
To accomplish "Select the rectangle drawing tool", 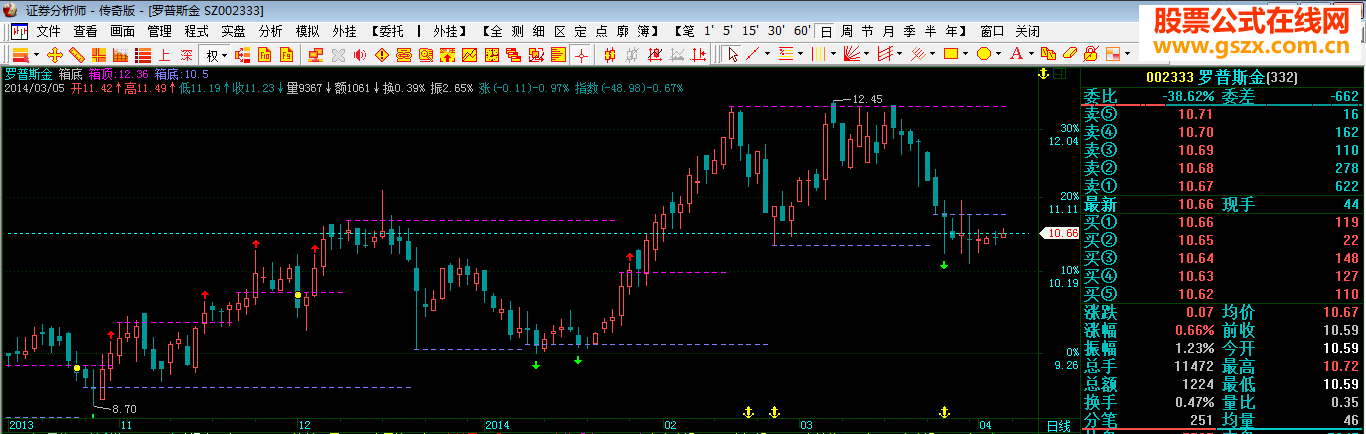I will tap(951, 54).
